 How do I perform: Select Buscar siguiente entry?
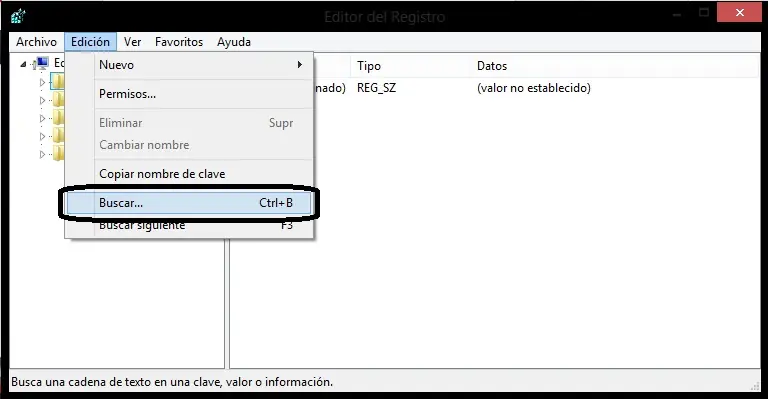click(189, 226)
